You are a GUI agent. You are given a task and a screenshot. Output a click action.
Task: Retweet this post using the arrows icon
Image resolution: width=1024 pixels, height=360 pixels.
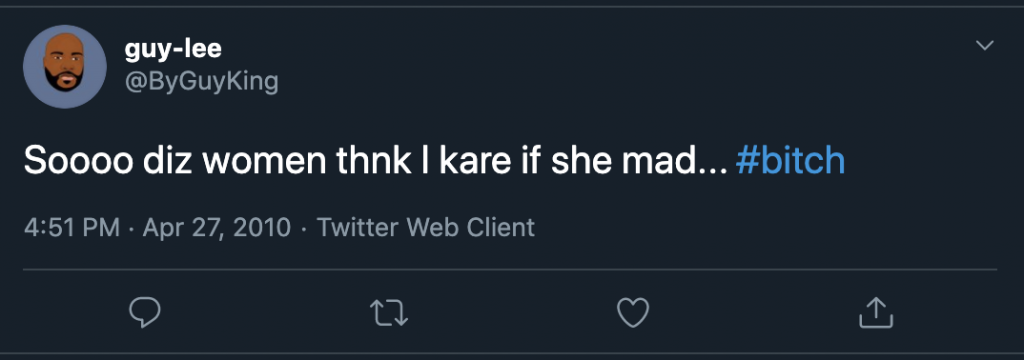[x=389, y=313]
